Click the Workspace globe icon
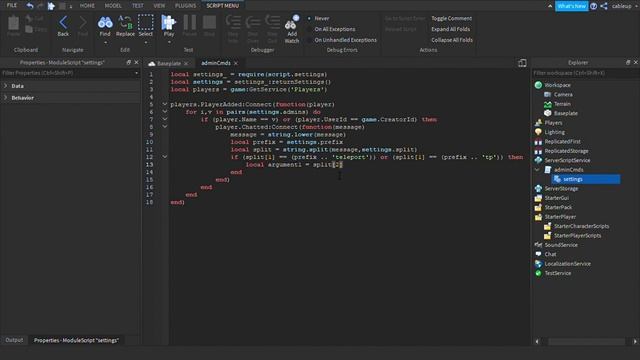This screenshot has width=640, height=360. 538,85
